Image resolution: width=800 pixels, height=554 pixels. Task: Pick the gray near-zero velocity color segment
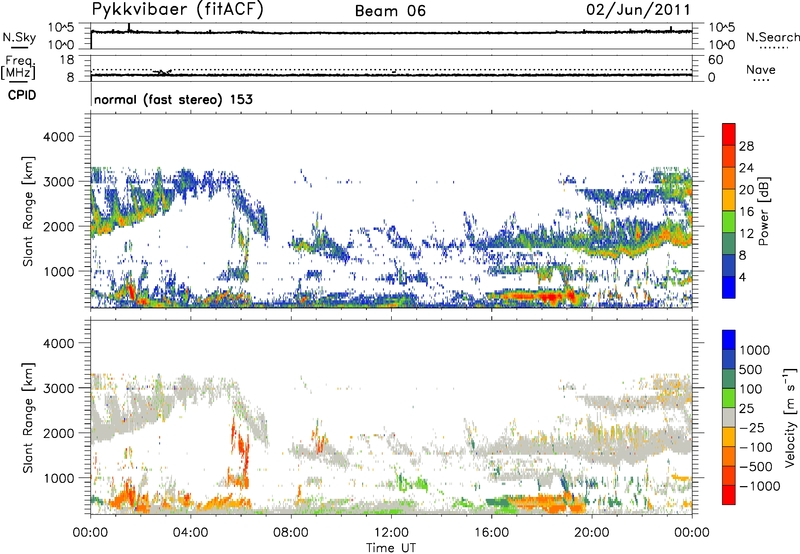tap(729, 417)
